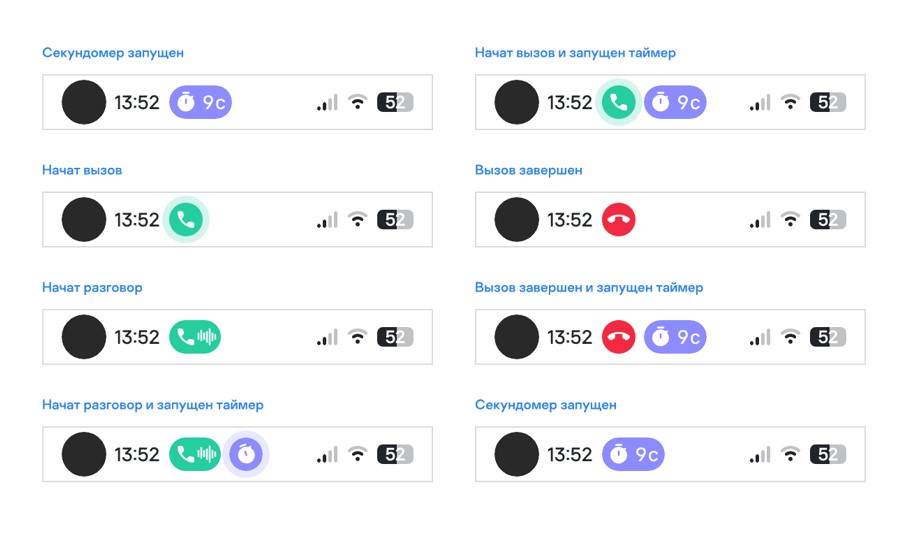Viewport: 911px width, 545px height.
Task: Click battery icon in "Начат разговор и запущен таймер" bar
Action: 395,455
